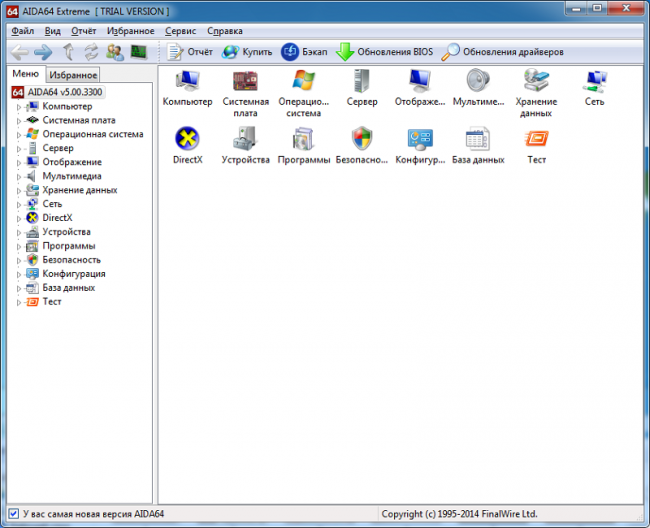Select Операционная система in the tree
This screenshot has width=650, height=528.
(x=92, y=134)
